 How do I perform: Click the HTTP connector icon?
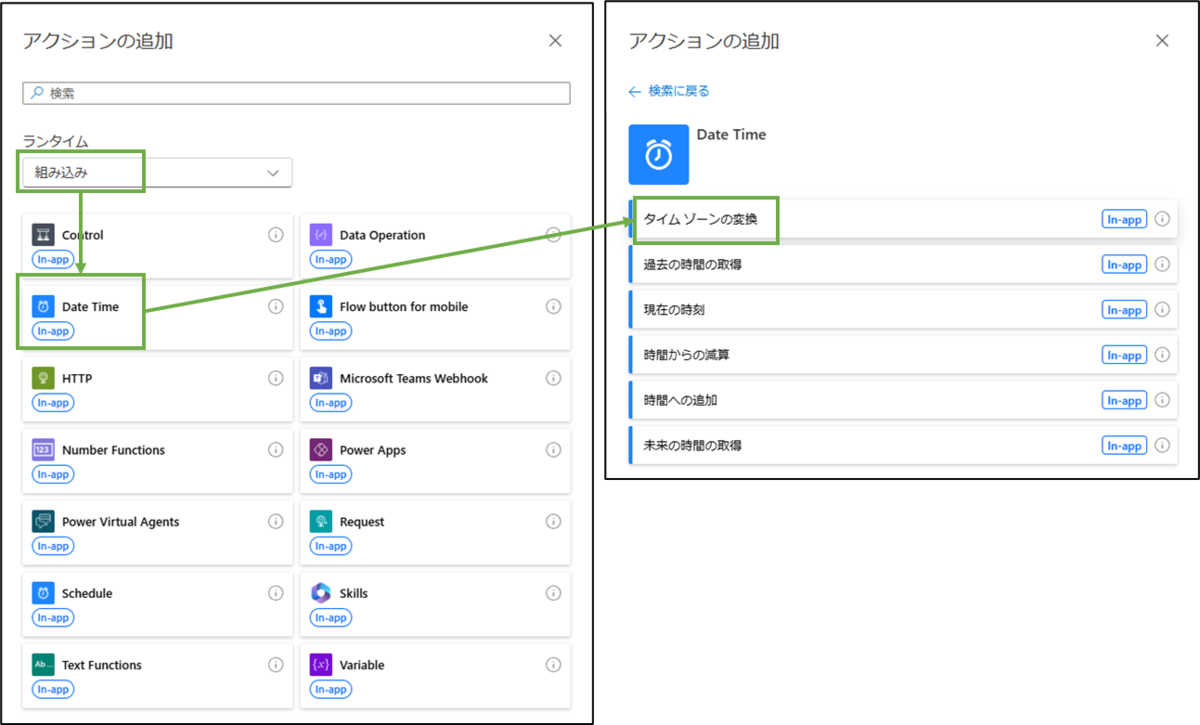[x=42, y=378]
